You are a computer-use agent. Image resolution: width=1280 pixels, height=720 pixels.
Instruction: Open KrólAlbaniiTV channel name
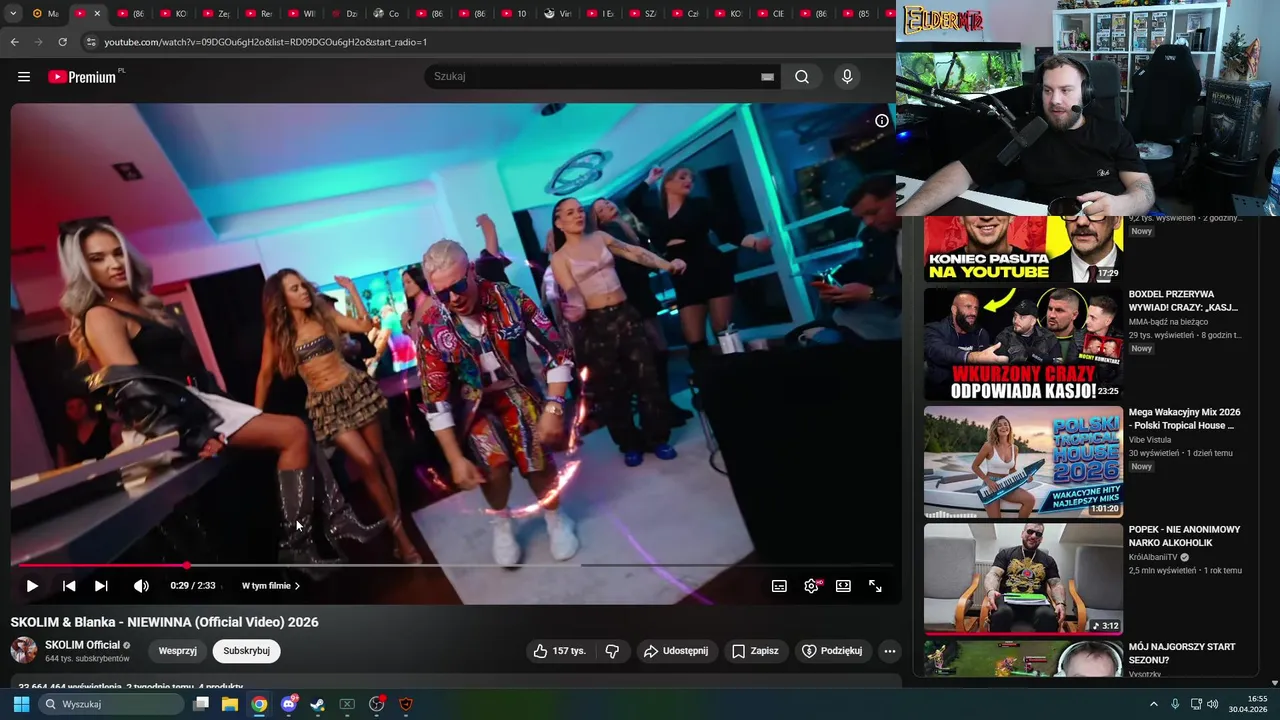(x=1154, y=557)
